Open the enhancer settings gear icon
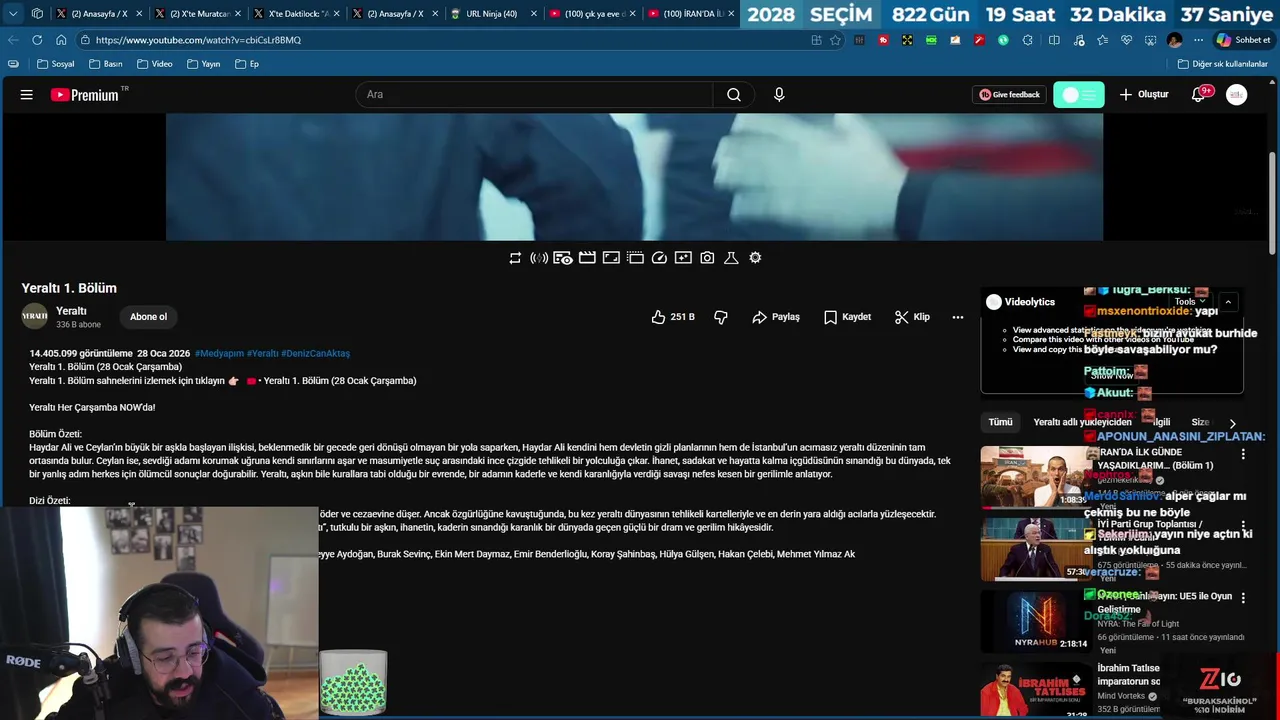 pos(755,258)
